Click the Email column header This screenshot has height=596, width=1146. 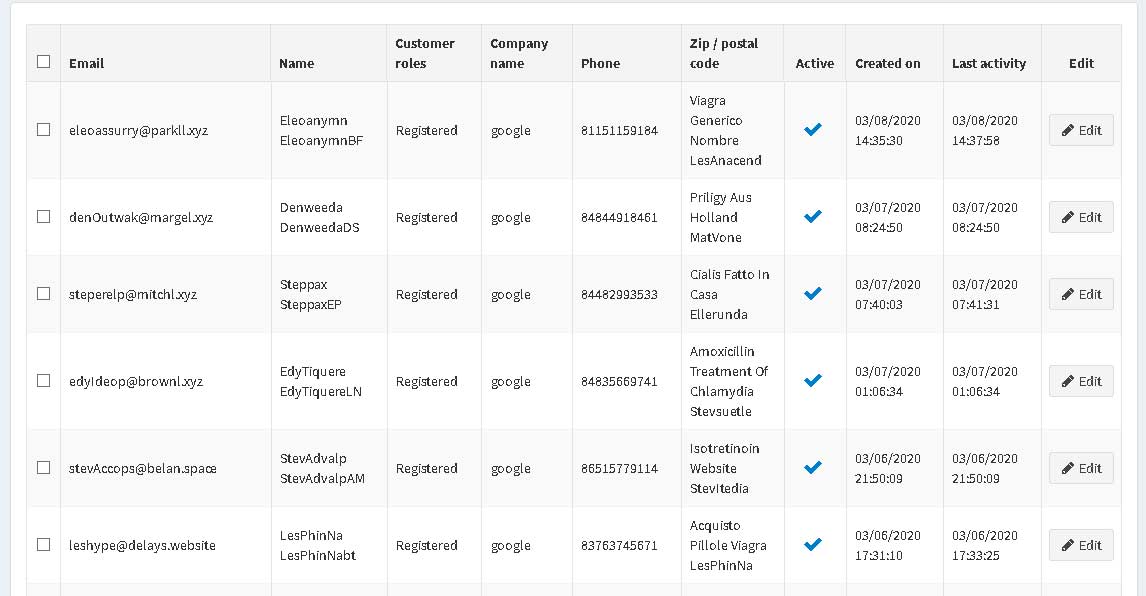click(86, 64)
